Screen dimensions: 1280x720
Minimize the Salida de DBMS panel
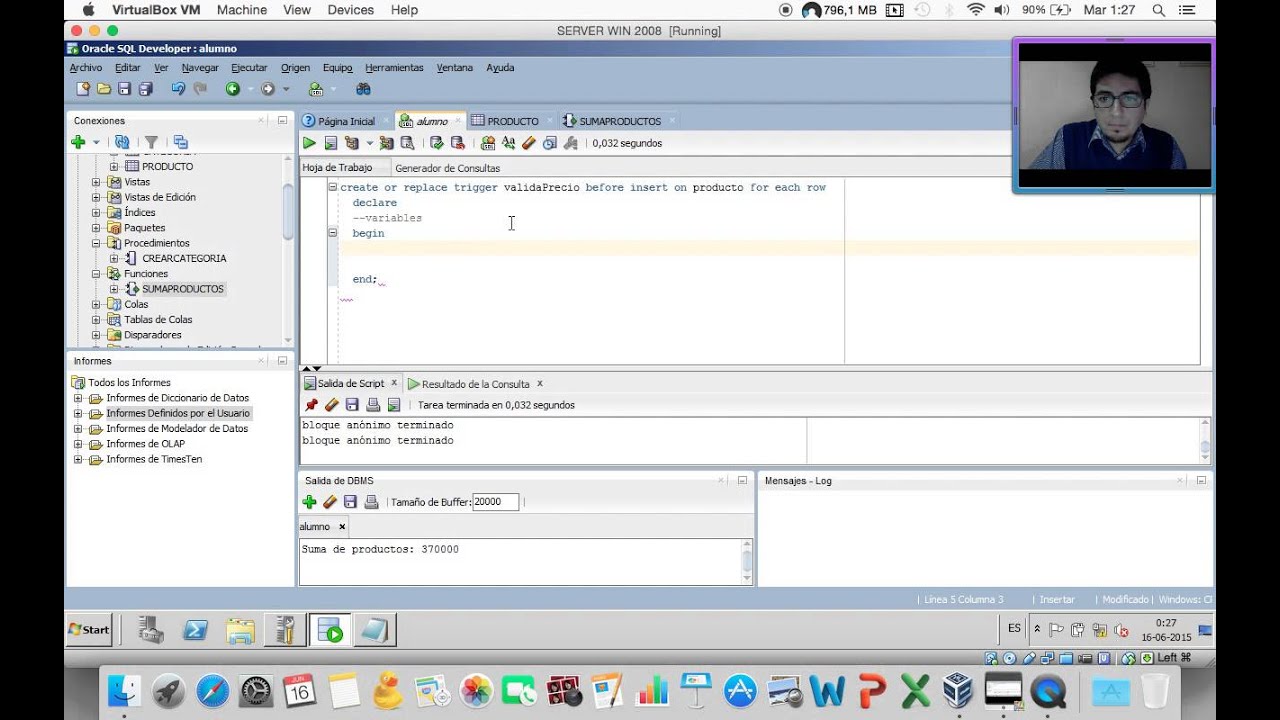coord(742,481)
